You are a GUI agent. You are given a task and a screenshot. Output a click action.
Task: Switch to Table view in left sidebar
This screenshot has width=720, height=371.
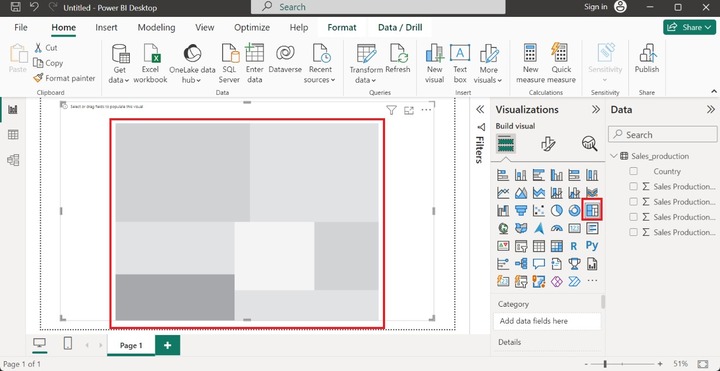pyautogui.click(x=13, y=135)
